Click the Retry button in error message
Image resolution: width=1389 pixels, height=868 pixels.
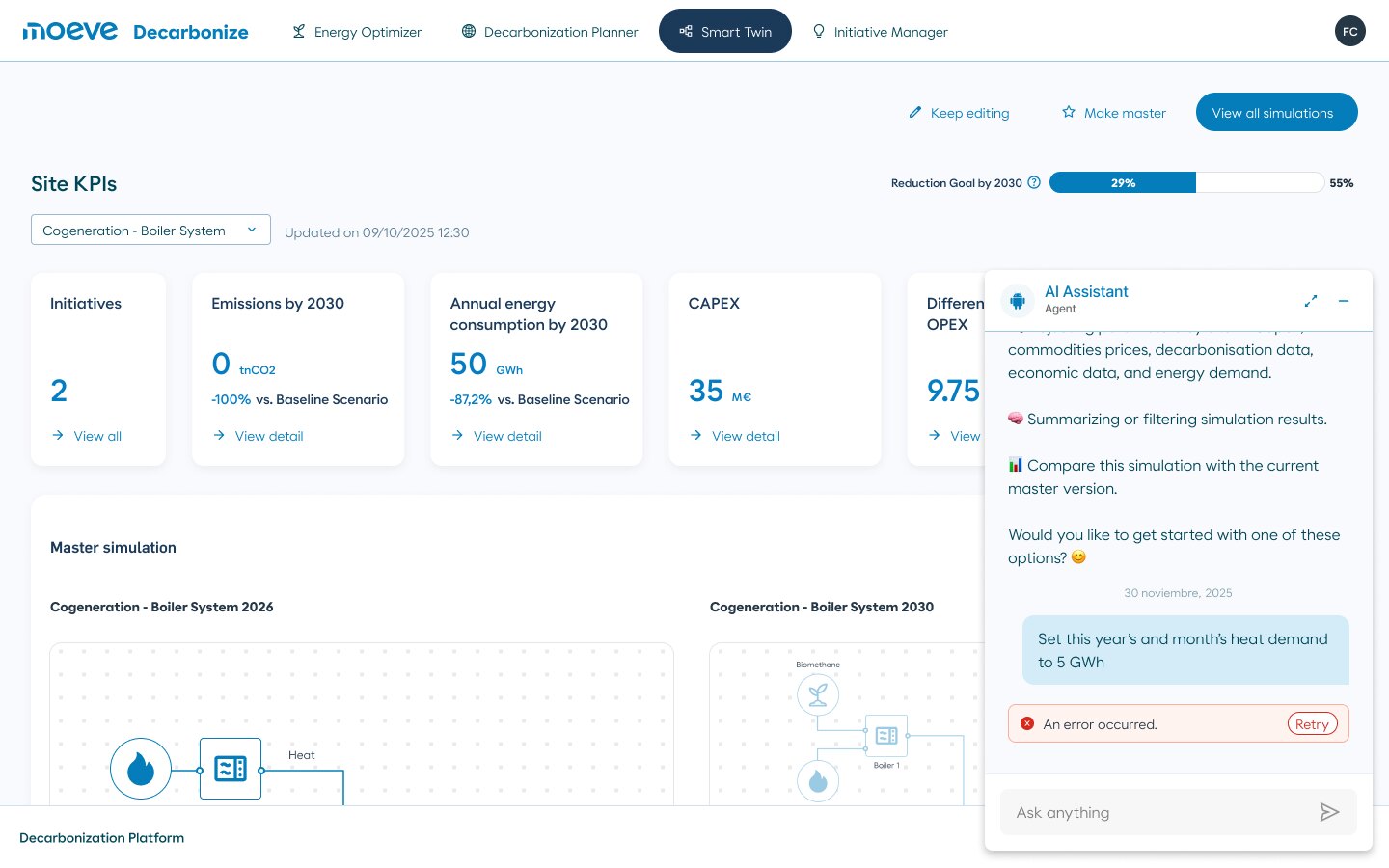tap(1312, 724)
